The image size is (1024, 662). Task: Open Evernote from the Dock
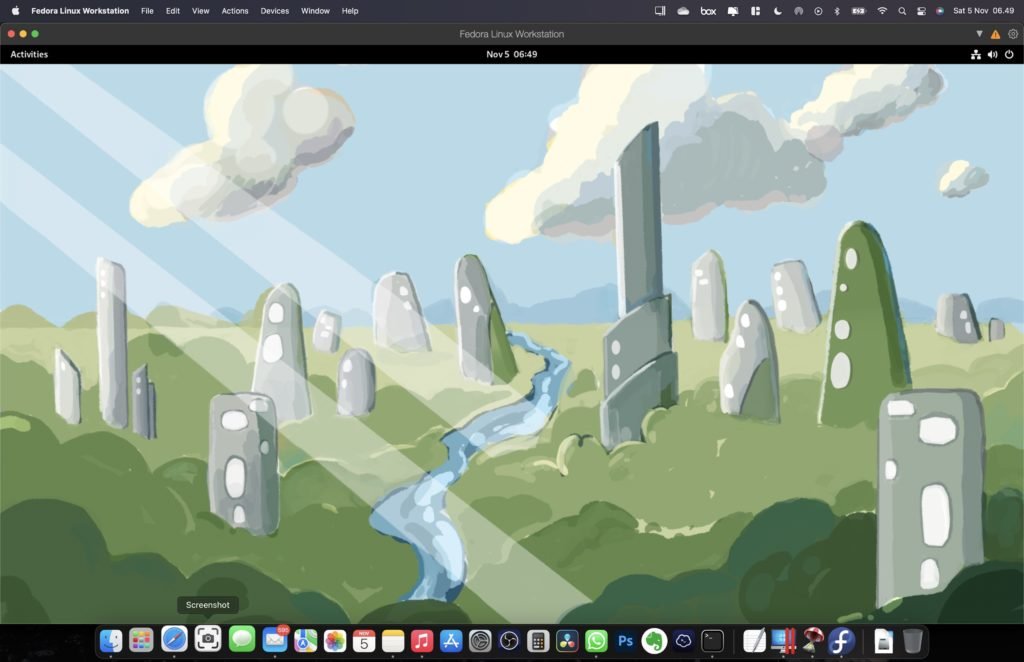click(x=654, y=640)
